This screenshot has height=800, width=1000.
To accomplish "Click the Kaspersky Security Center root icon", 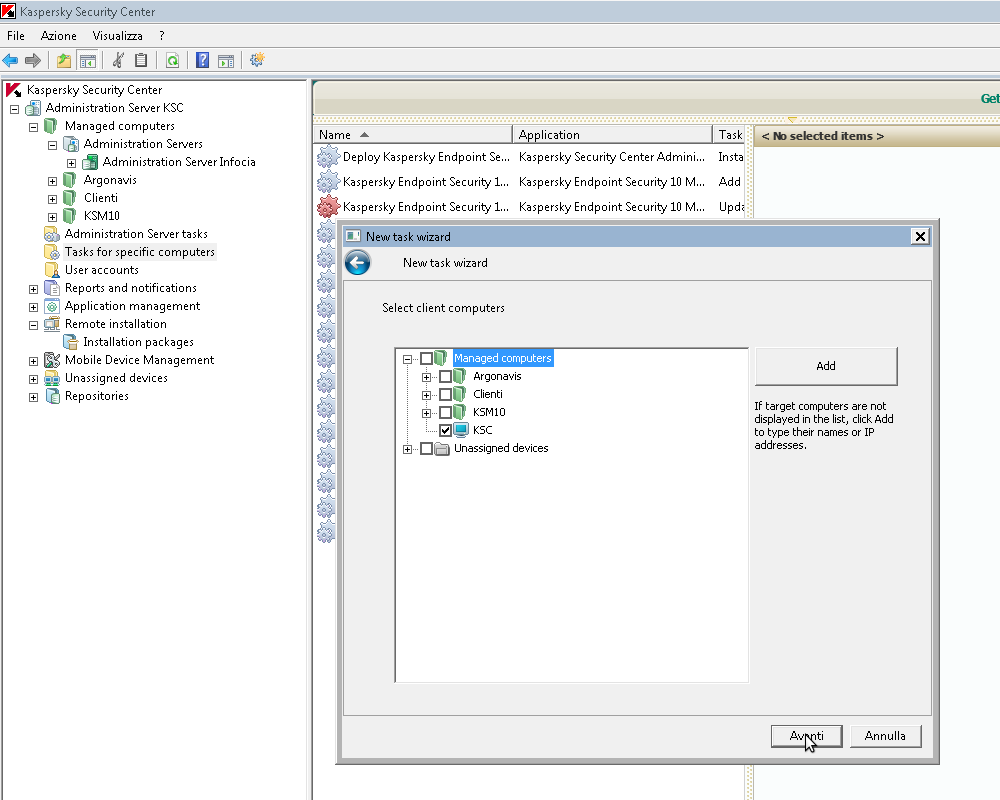I will pos(14,90).
